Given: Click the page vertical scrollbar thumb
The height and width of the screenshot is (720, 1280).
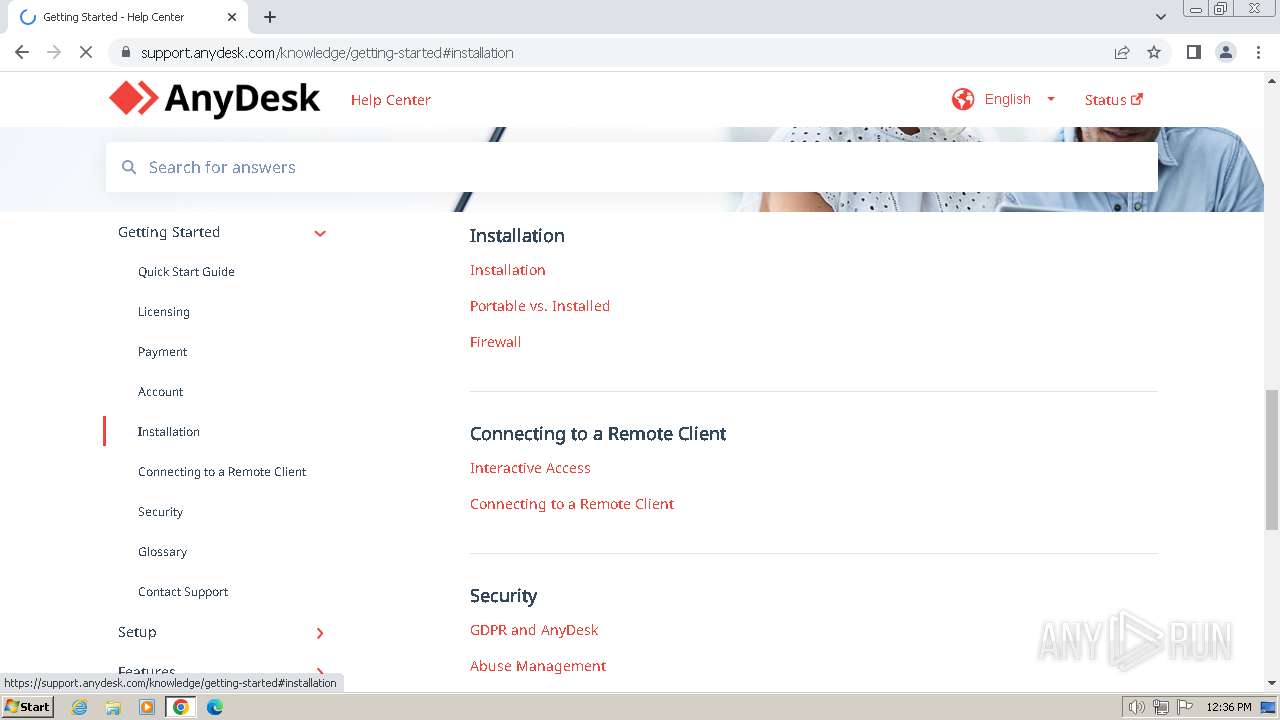Looking at the screenshot, I should coord(1272,459).
